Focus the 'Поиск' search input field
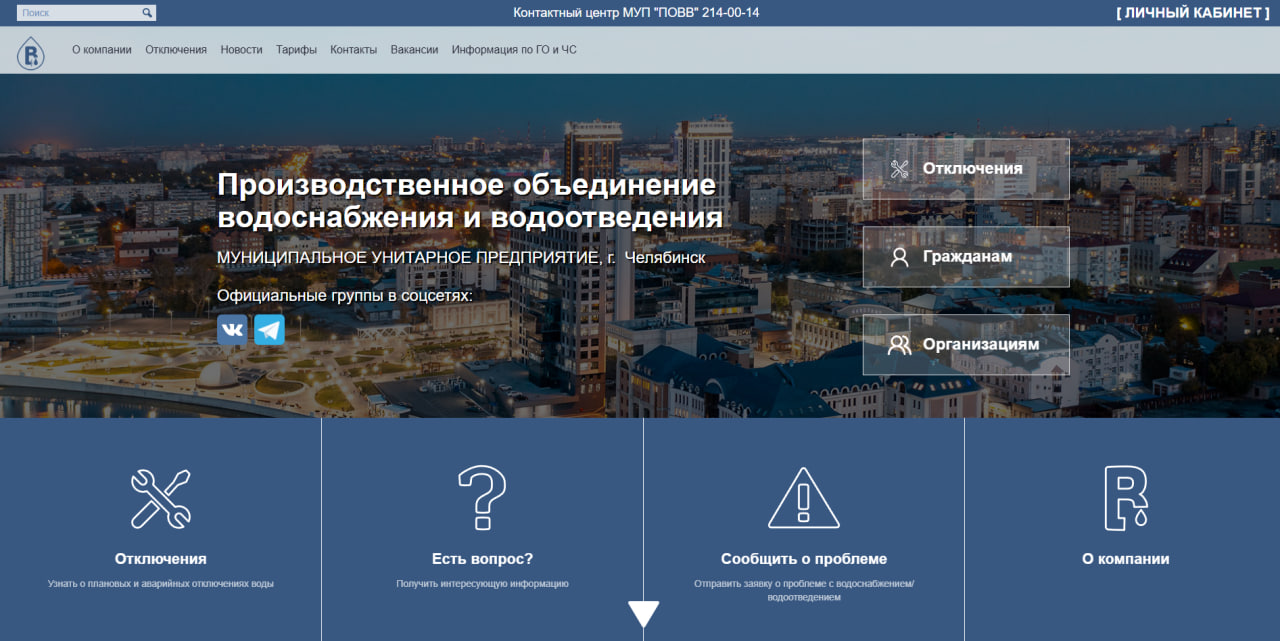This screenshot has height=641, width=1280. point(78,13)
